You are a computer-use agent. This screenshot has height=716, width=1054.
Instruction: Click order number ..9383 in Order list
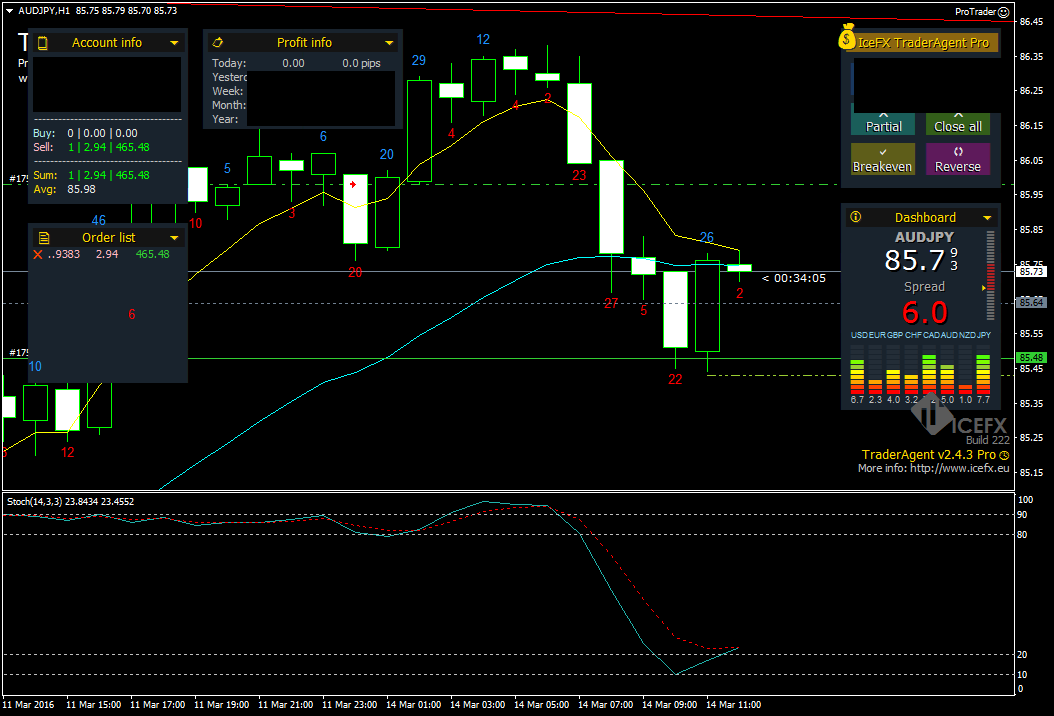[64, 254]
